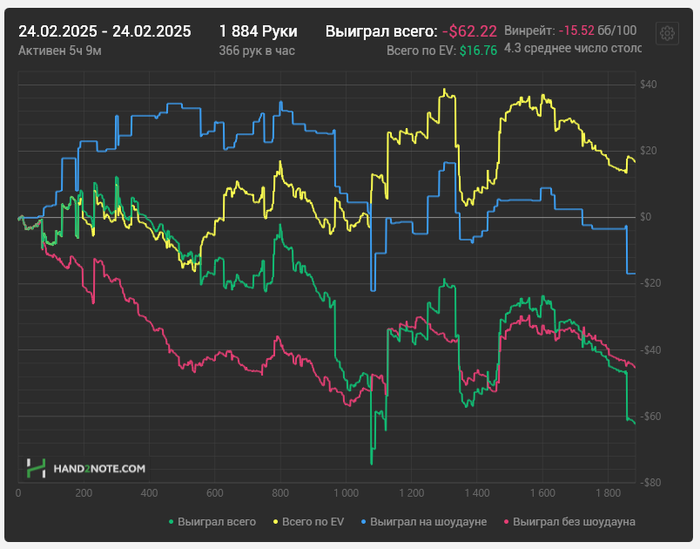Click the 1 000 hands x-axis marker
The height and width of the screenshot is (549, 700).
[x=346, y=493]
